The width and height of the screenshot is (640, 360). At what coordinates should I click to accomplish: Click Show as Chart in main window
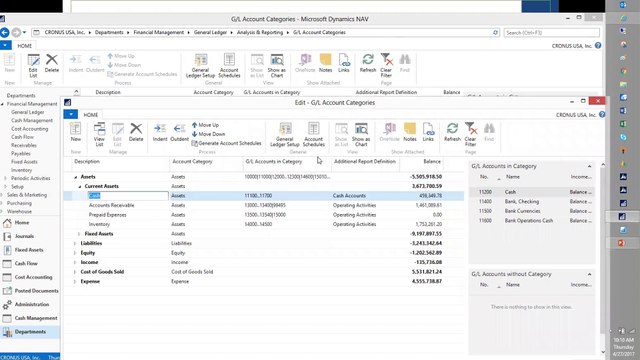click(x=277, y=65)
